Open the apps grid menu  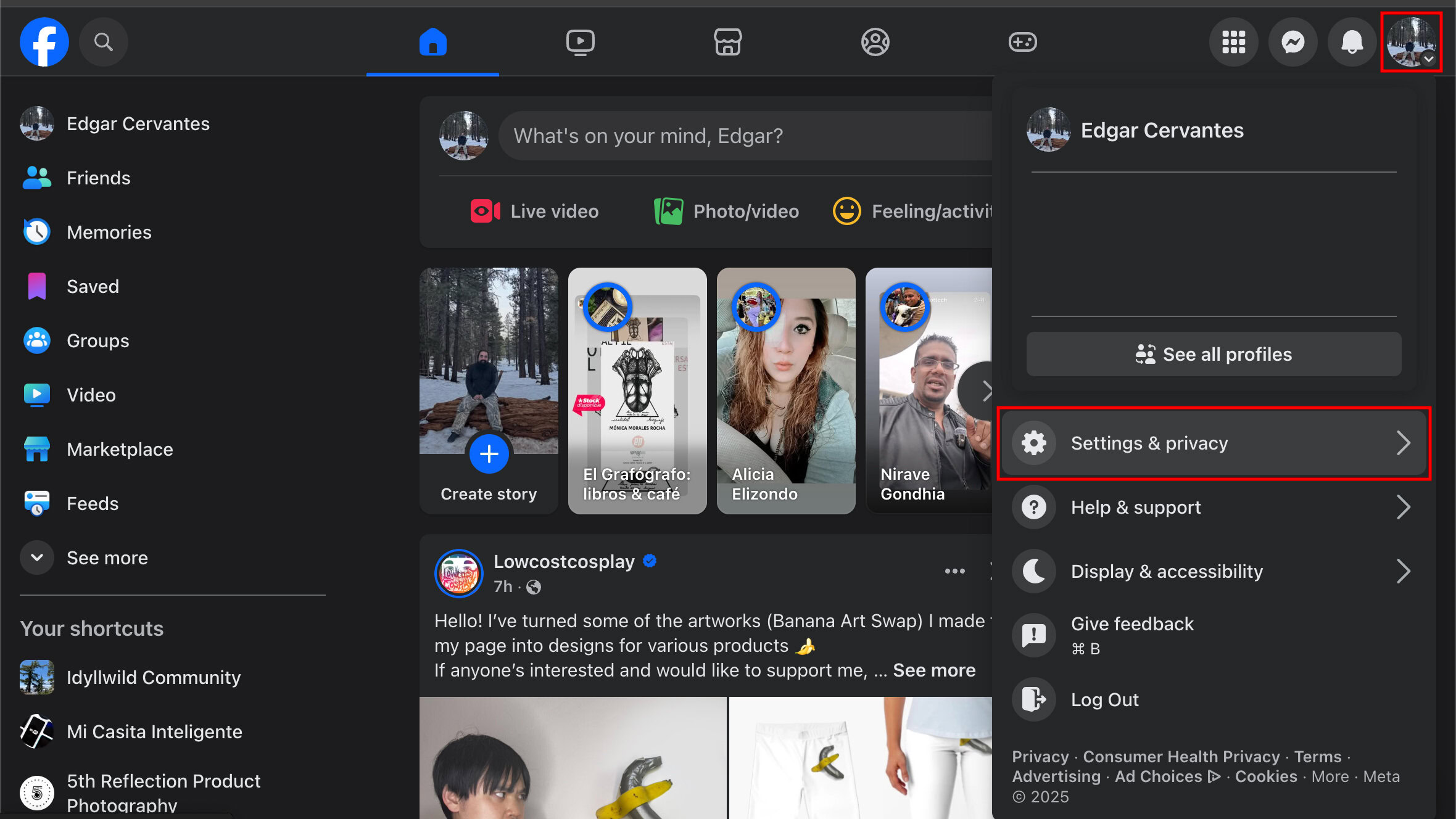[1233, 41]
